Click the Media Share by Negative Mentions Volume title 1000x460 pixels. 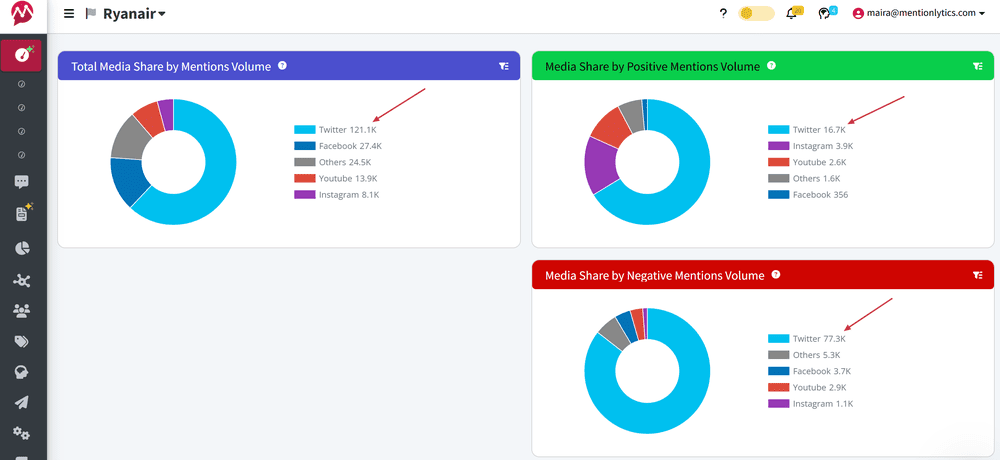point(654,276)
